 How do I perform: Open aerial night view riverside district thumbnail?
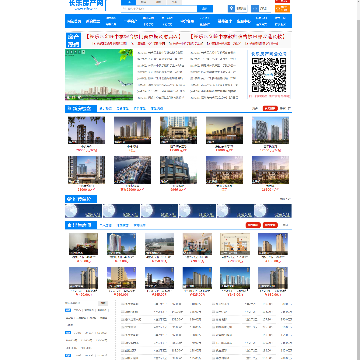132,170
